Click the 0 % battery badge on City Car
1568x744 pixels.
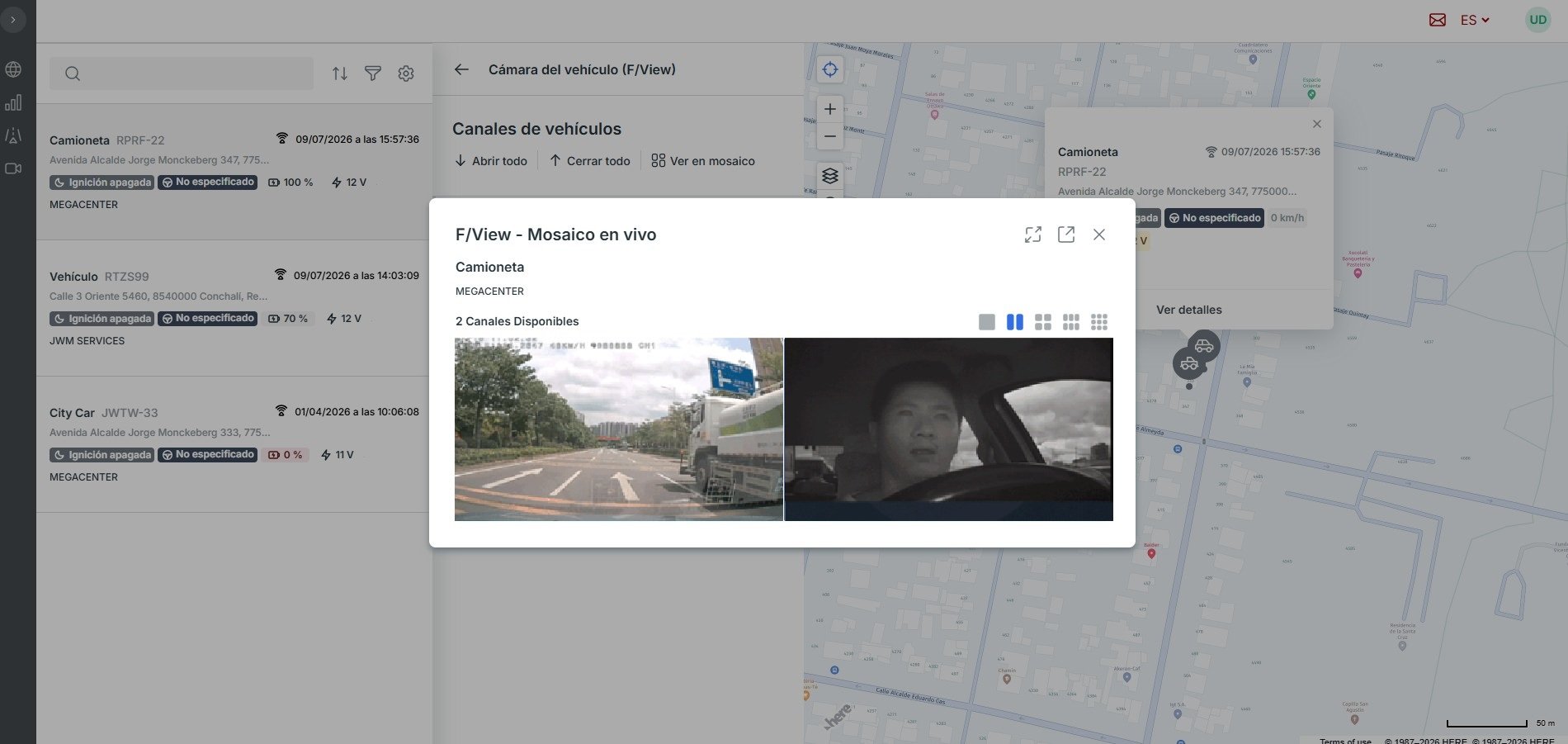click(x=286, y=455)
